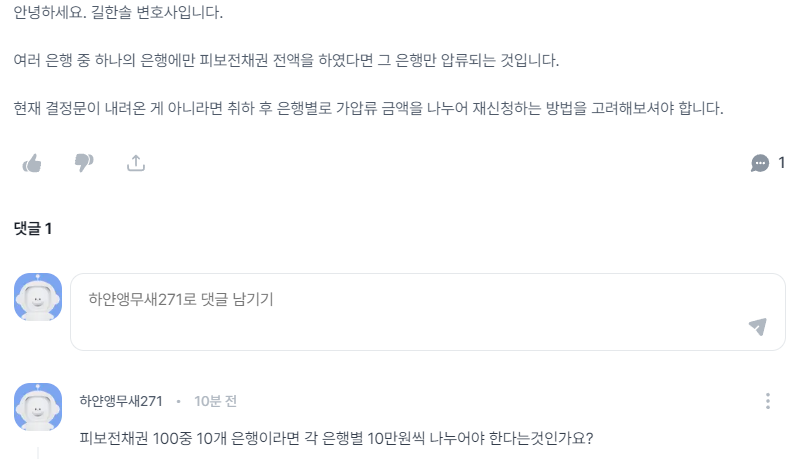Select the comment text about 피보전채권 100

[x=336, y=439]
